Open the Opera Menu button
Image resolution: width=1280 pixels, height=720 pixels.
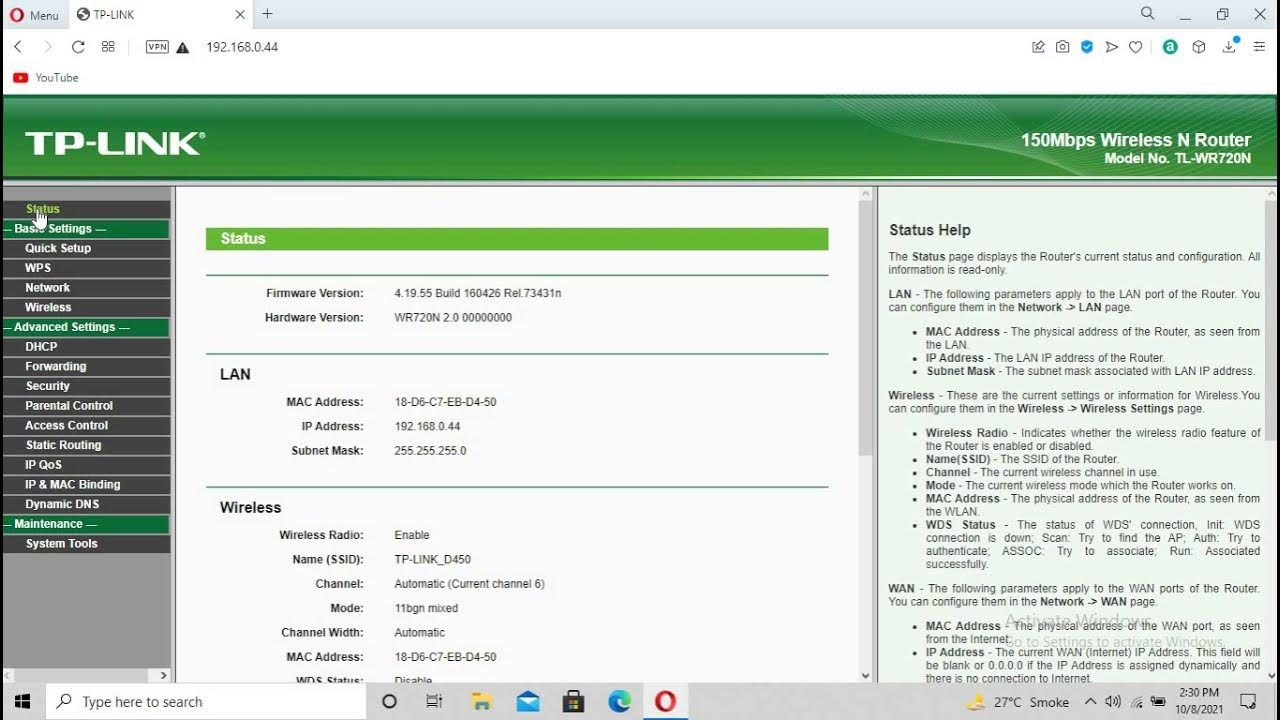[x=34, y=15]
